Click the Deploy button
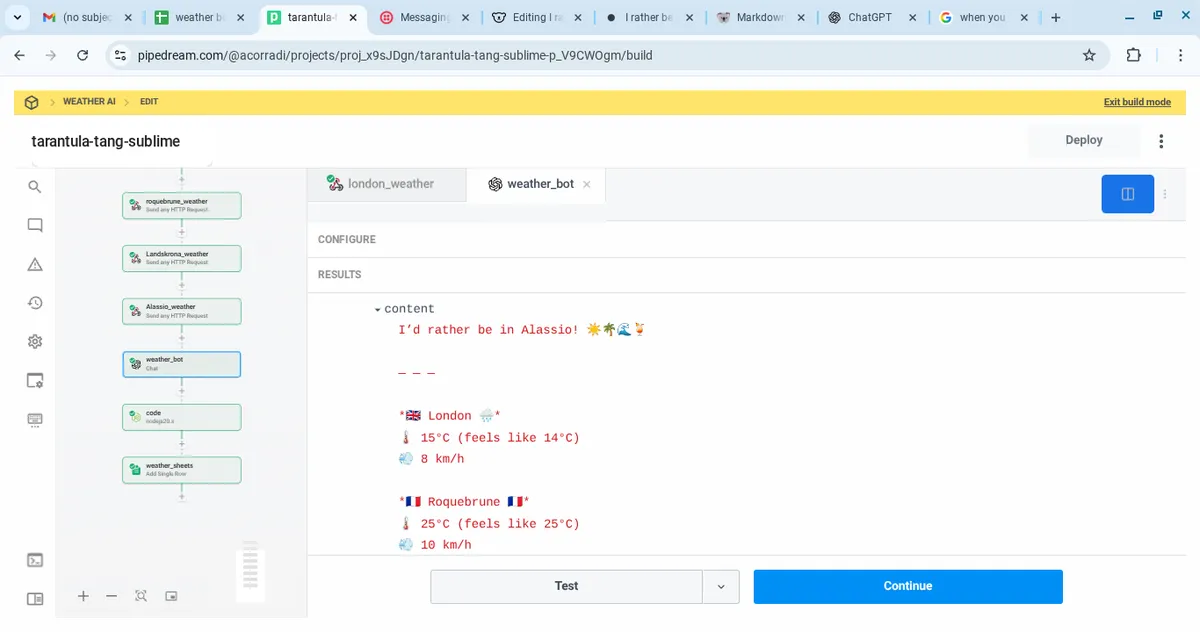Screen dimensions: 1200x632 (1083, 141)
